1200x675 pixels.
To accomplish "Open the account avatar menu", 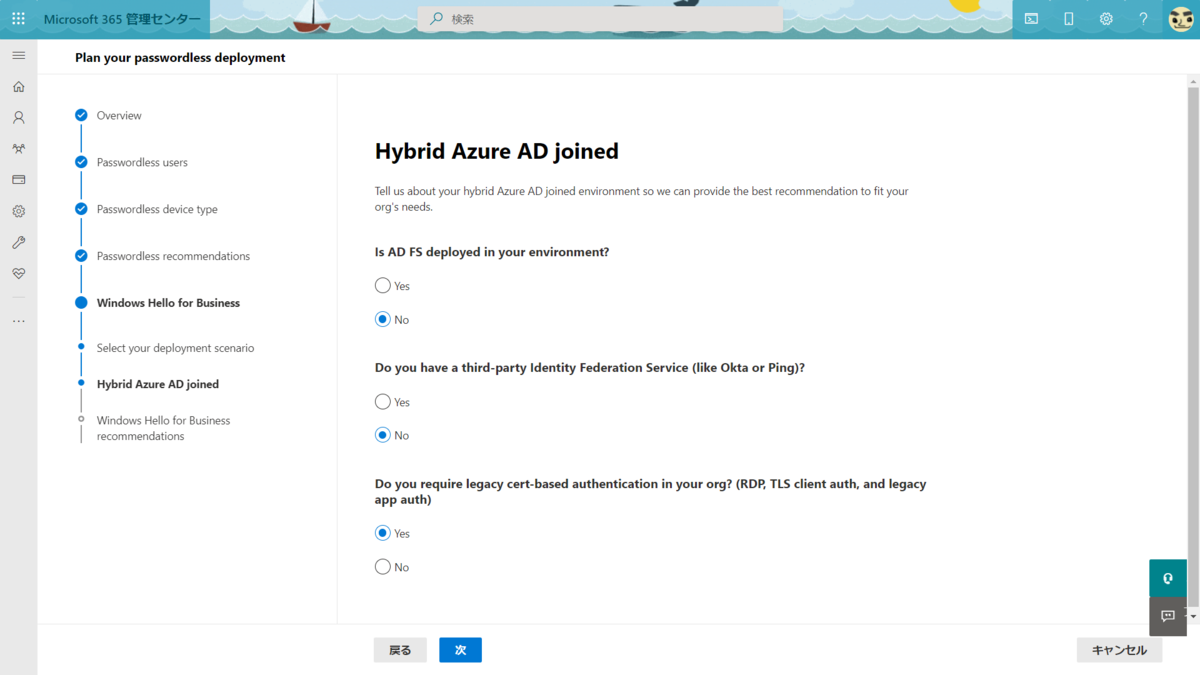I will point(1181,19).
